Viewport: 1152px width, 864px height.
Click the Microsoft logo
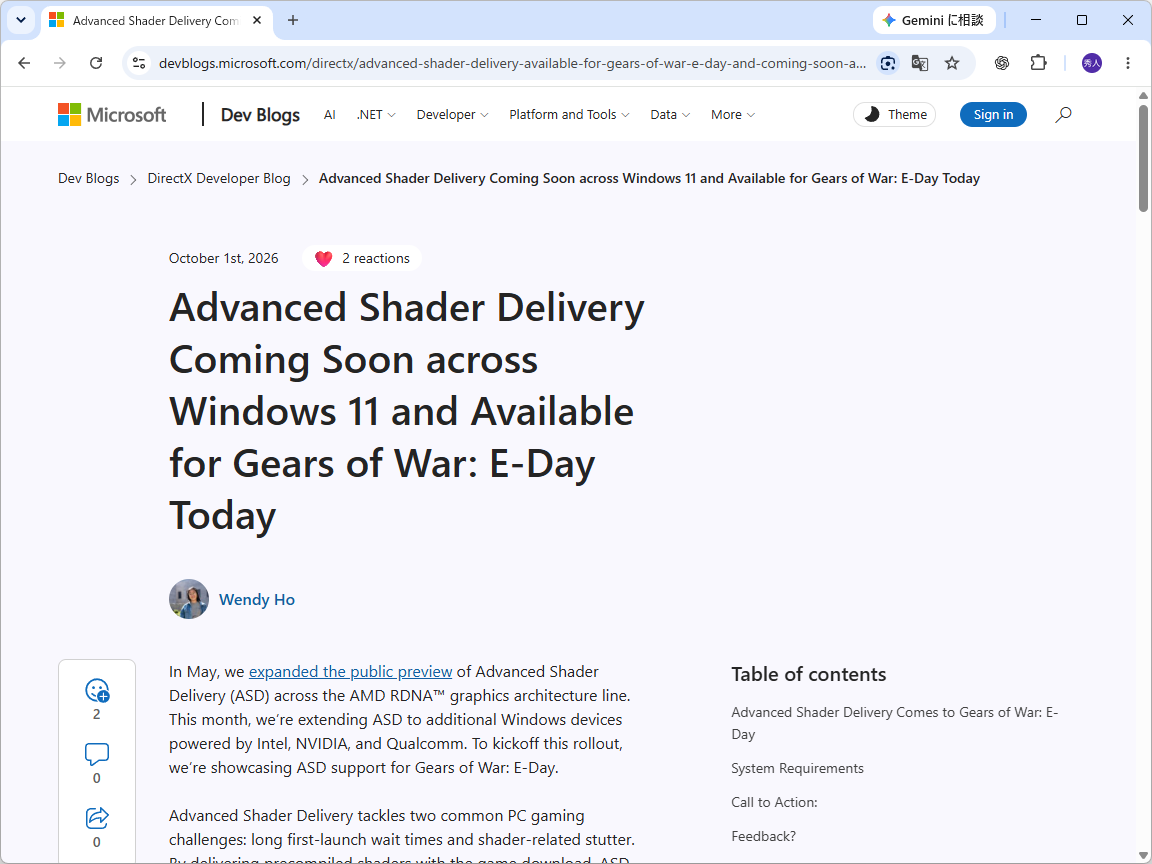coord(112,115)
